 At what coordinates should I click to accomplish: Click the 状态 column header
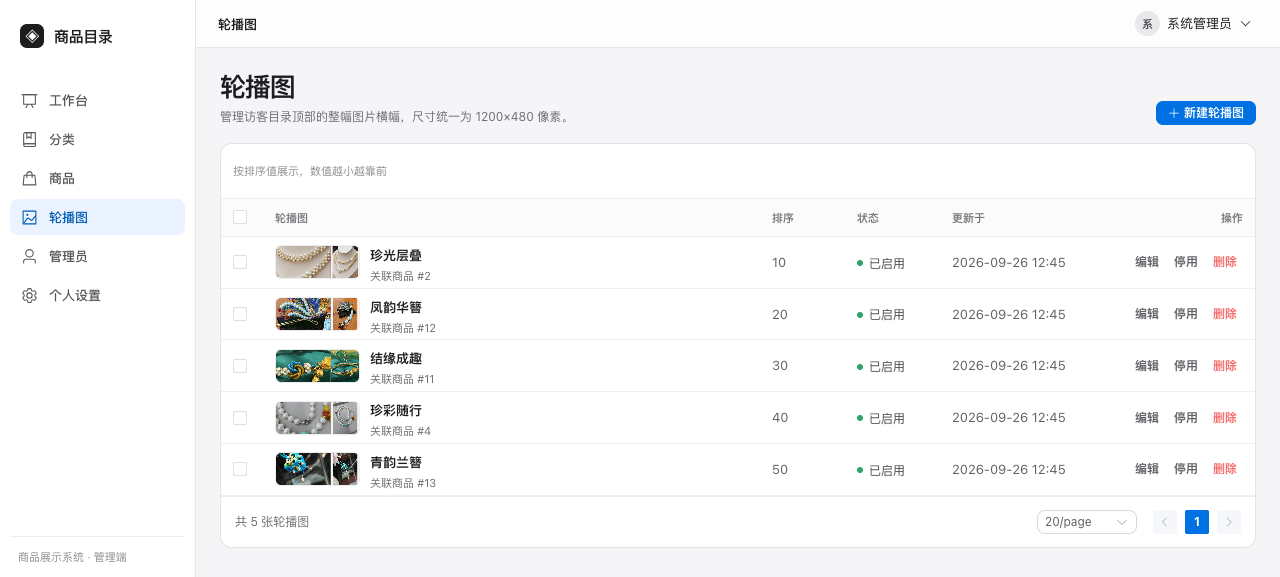[868, 218]
